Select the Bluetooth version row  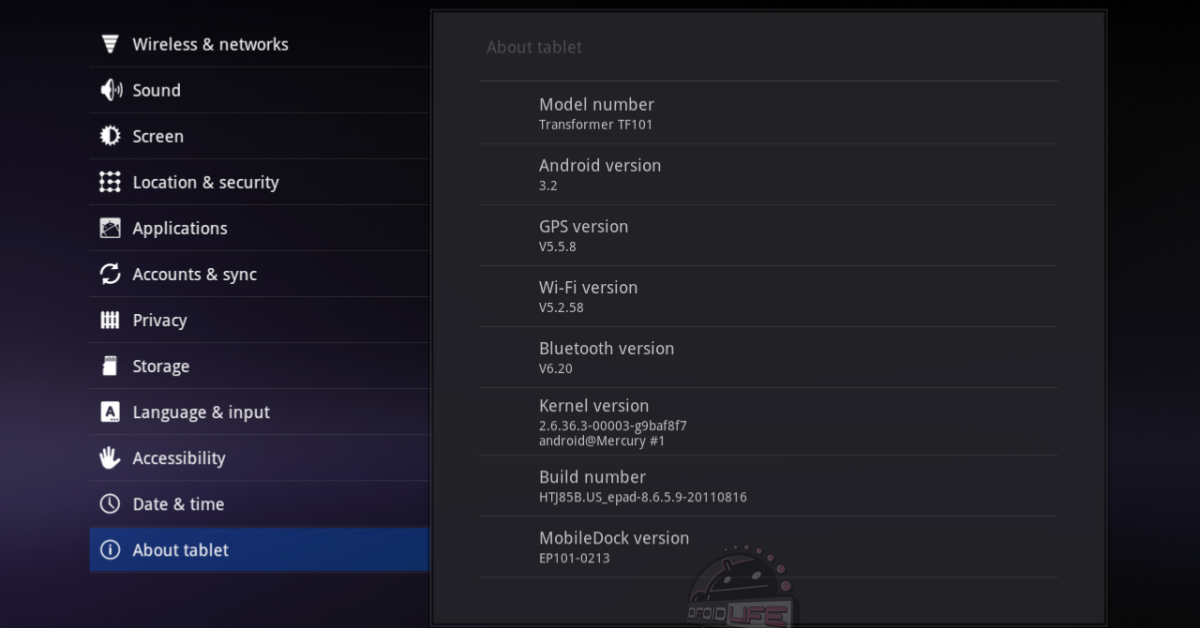(767, 357)
